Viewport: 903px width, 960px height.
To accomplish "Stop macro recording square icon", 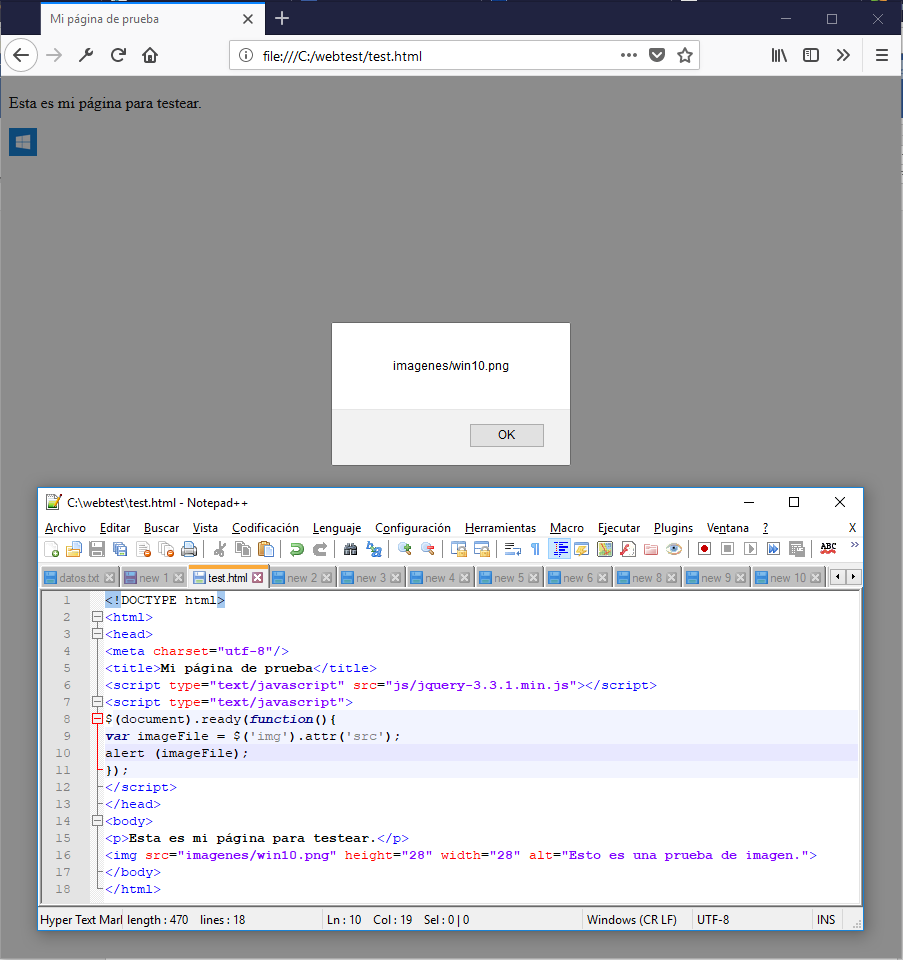I will 727,549.
